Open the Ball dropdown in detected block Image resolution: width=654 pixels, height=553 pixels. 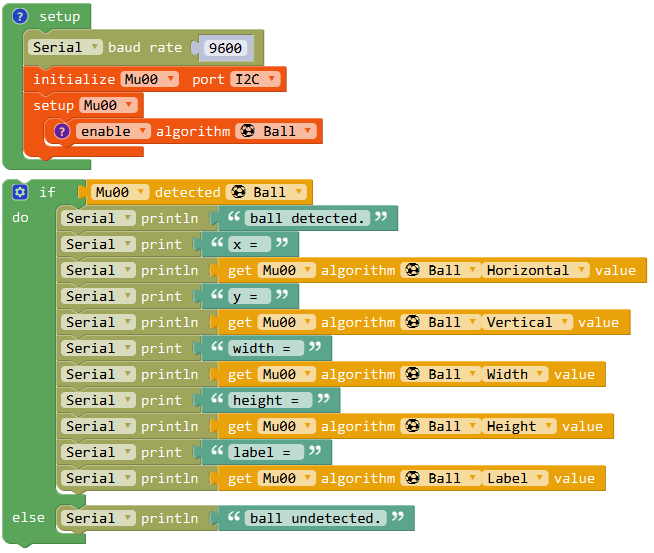tap(266, 192)
